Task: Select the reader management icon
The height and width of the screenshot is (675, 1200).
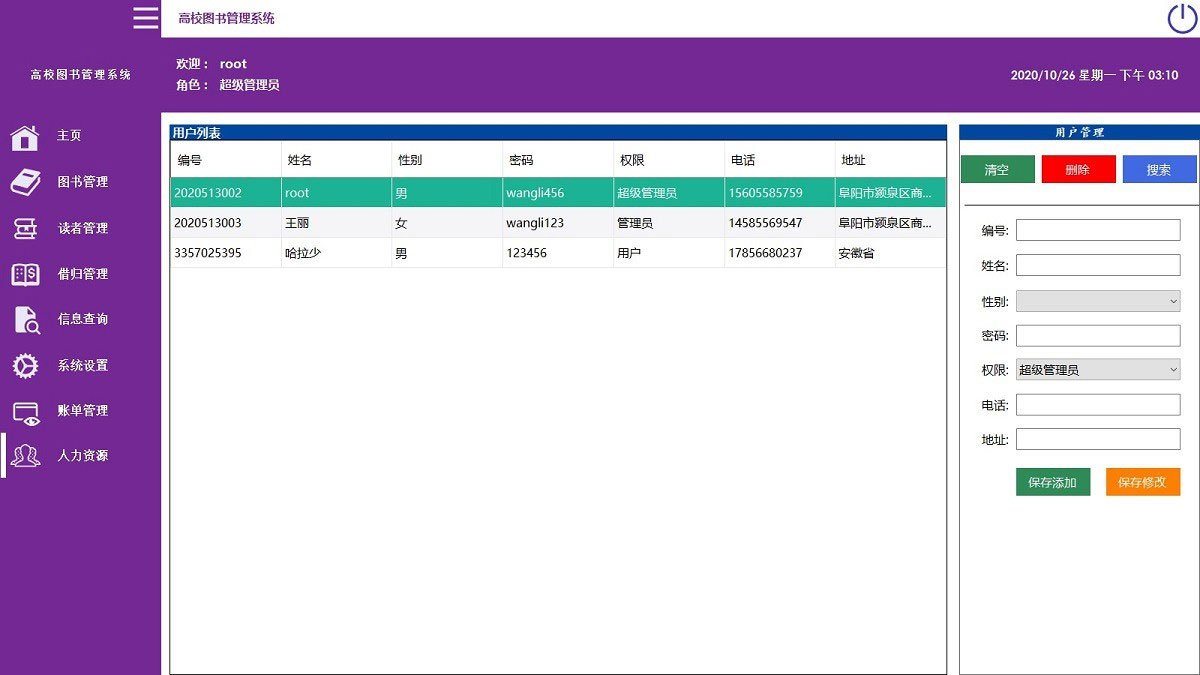Action: click(25, 228)
